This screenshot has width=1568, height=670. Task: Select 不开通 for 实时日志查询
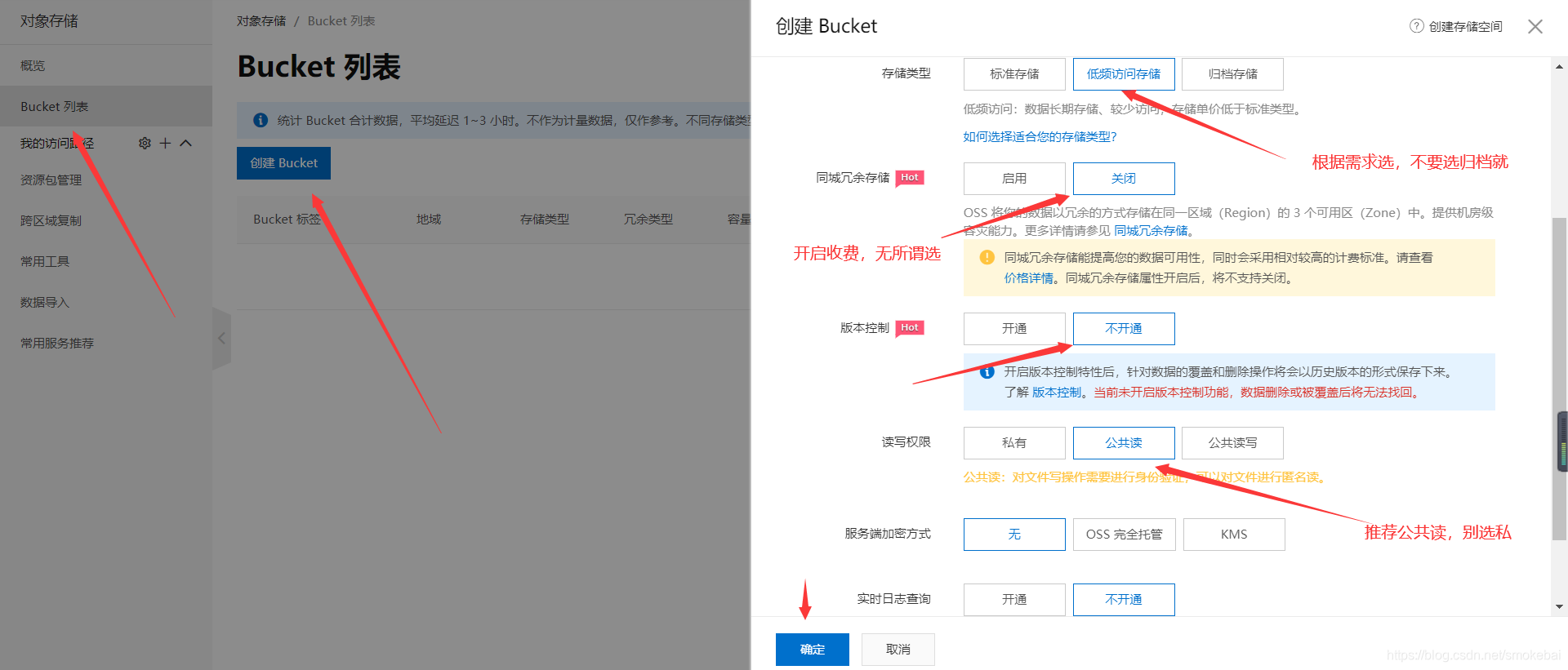[1124, 600]
